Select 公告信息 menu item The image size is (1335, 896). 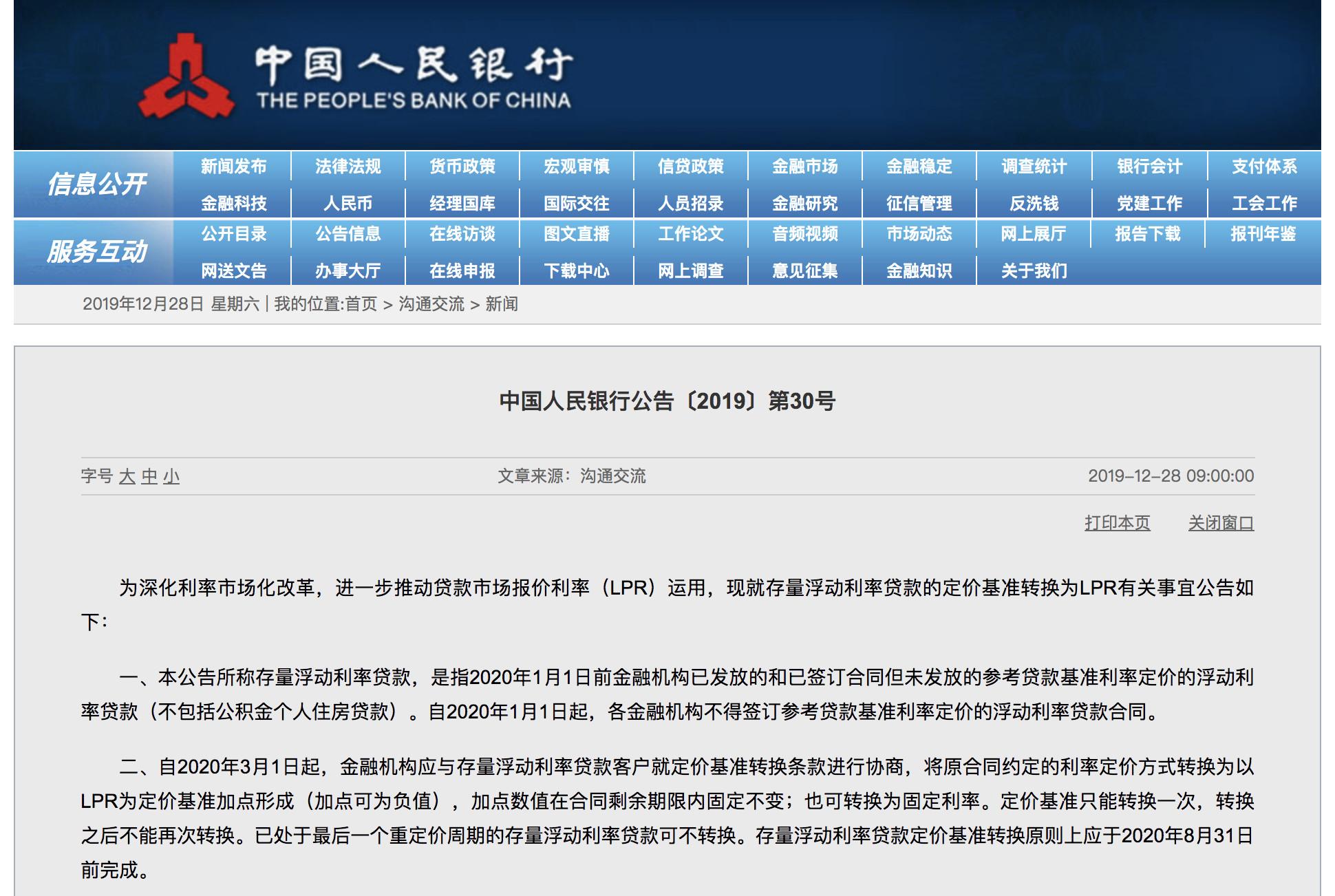[x=348, y=234]
